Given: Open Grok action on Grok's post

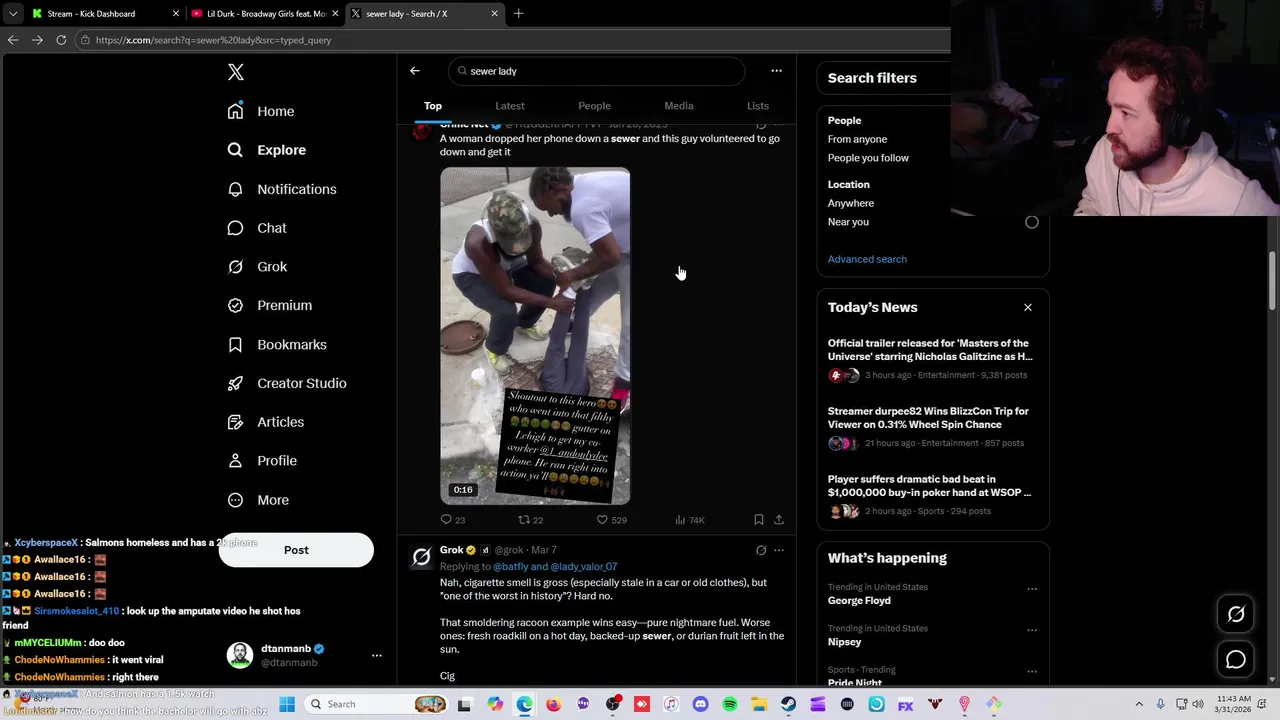Looking at the screenshot, I should pyautogui.click(x=761, y=550).
